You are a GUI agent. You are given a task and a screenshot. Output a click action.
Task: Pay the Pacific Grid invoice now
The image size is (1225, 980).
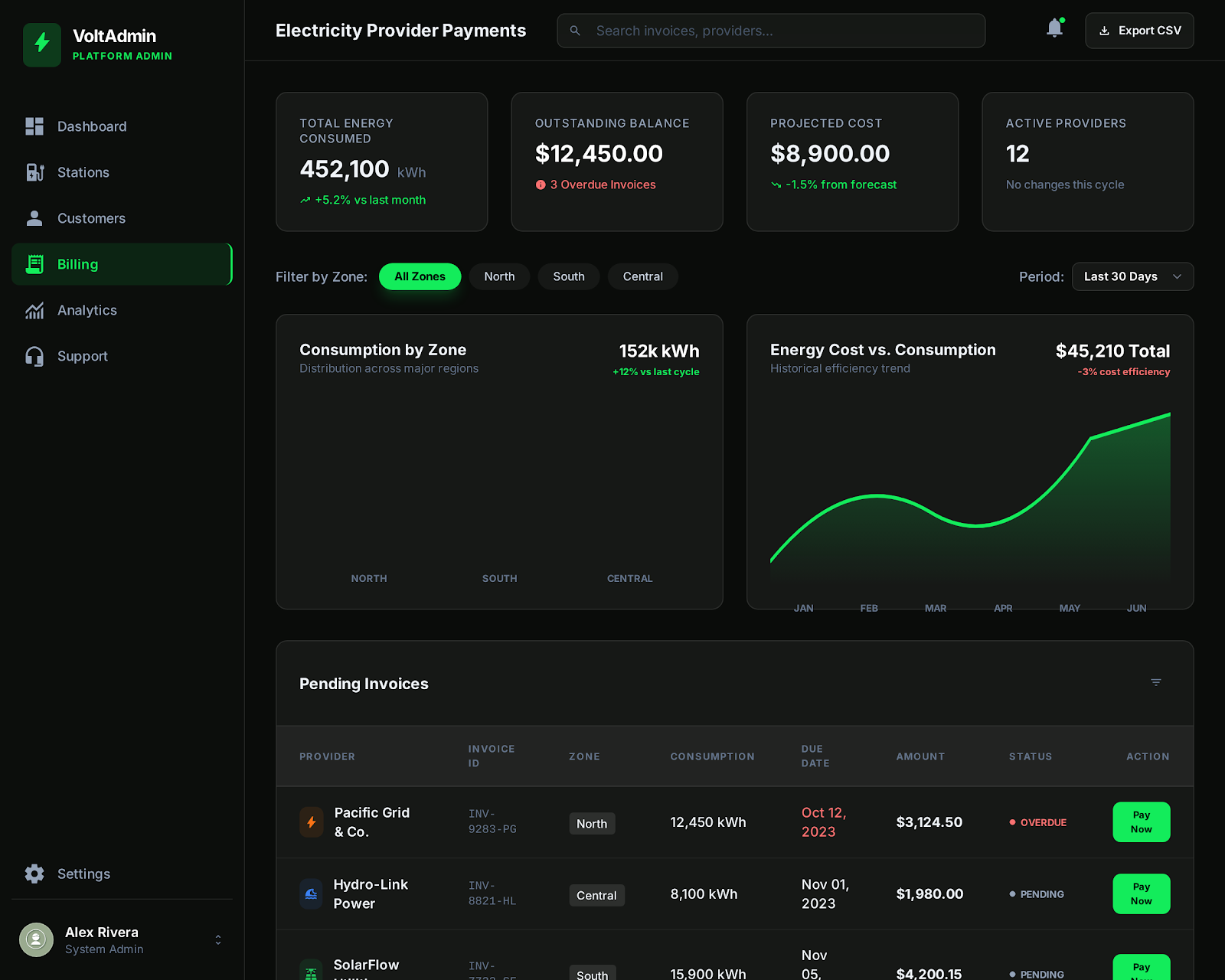[x=1141, y=822]
